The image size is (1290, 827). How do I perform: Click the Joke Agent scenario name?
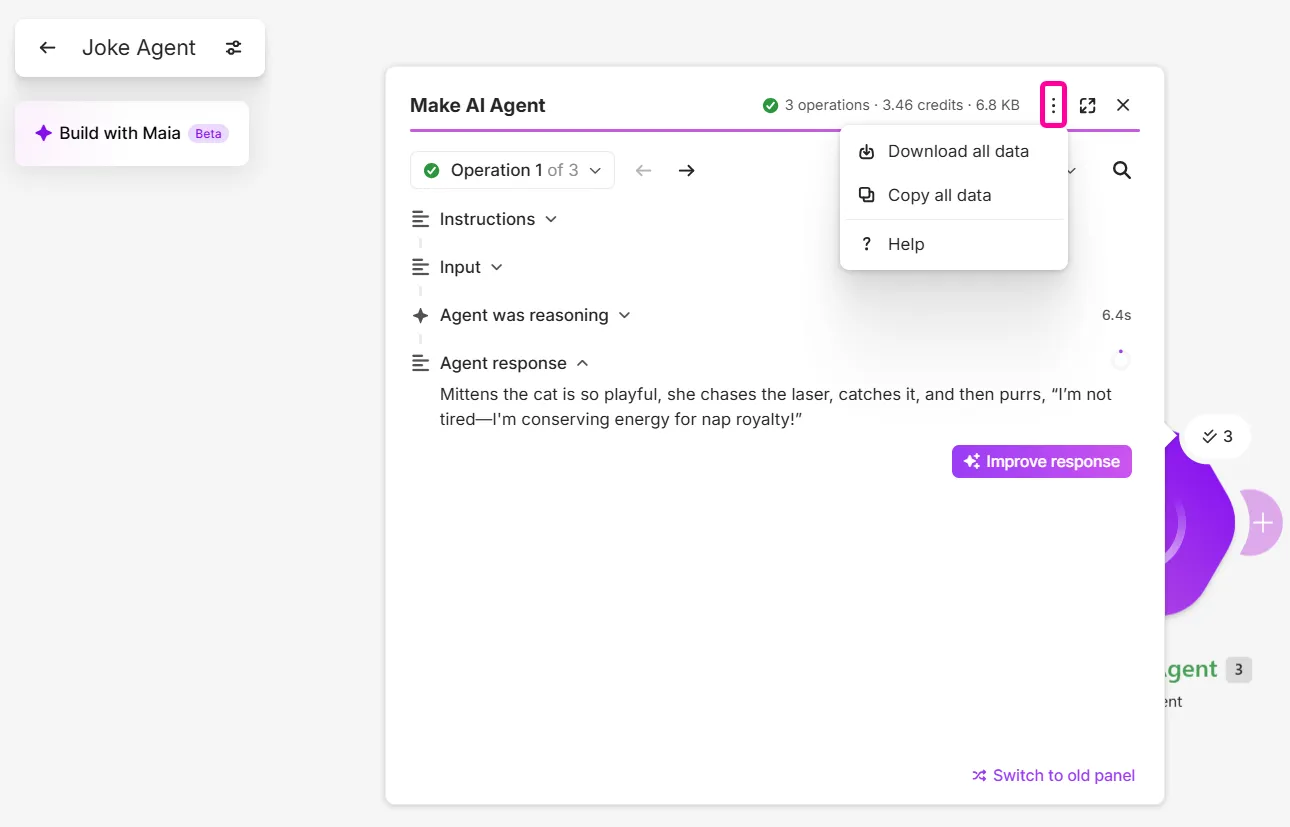139,48
